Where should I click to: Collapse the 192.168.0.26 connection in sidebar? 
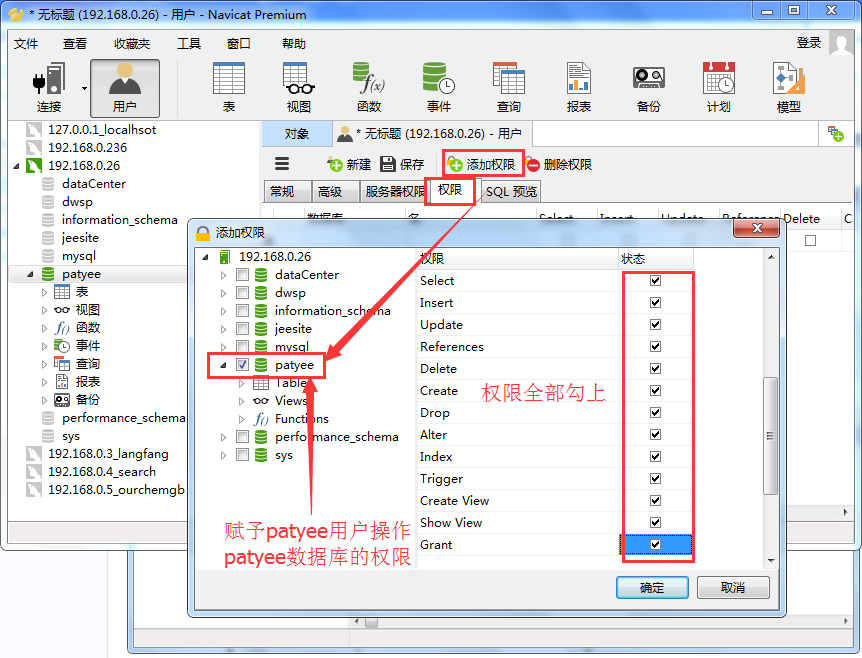click(x=16, y=165)
